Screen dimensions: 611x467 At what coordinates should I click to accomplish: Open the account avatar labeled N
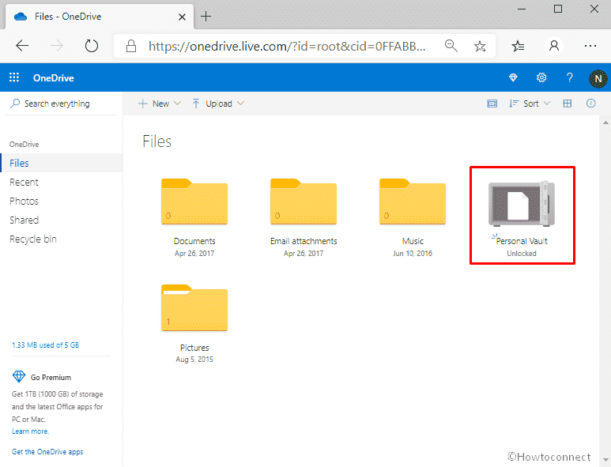coord(598,79)
